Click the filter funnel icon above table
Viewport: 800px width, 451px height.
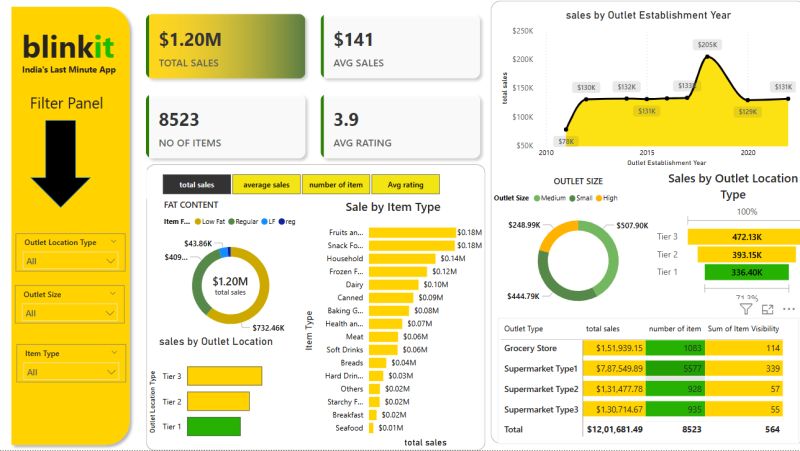click(746, 309)
